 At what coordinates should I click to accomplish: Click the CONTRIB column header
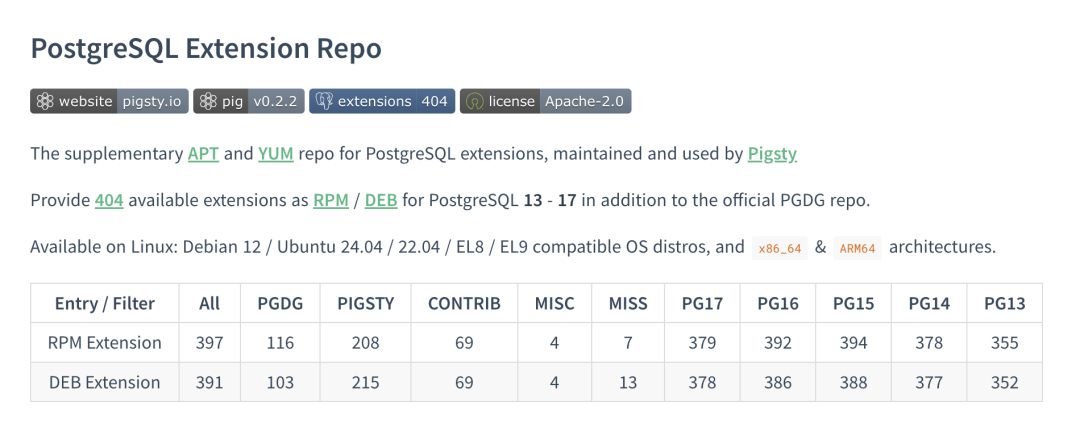pos(464,303)
